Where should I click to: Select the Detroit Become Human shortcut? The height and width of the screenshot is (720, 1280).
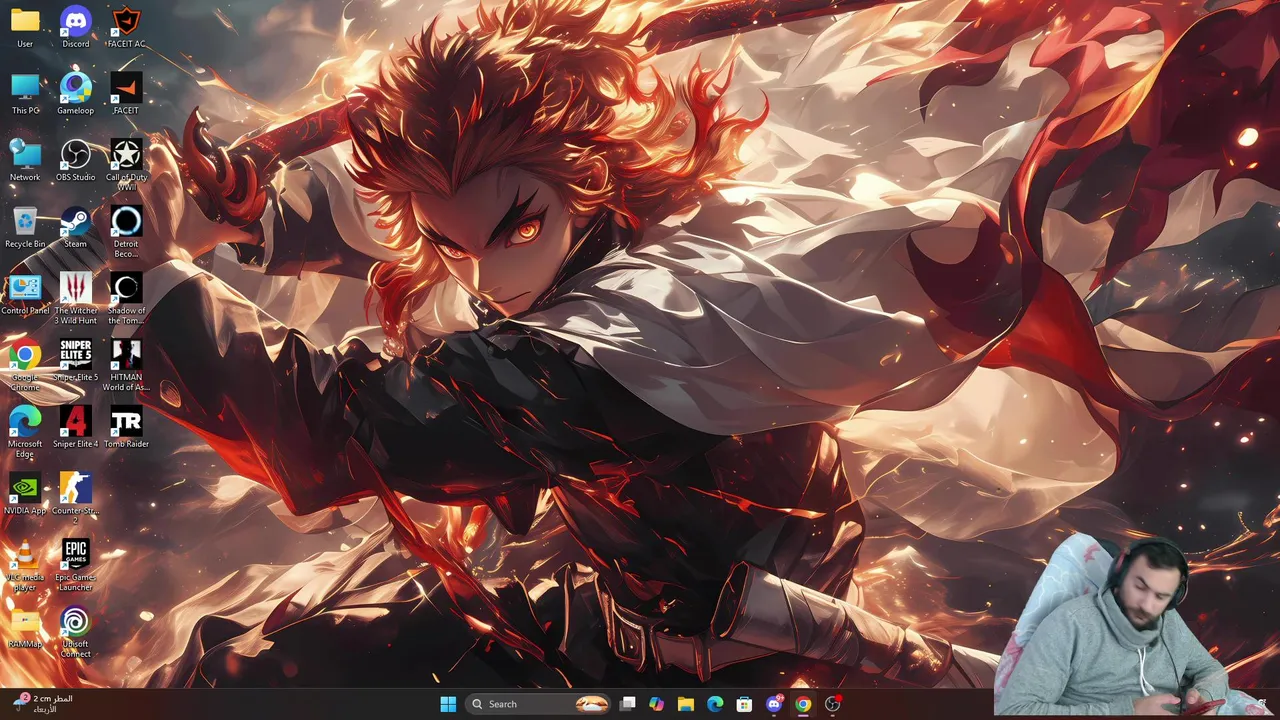126,232
